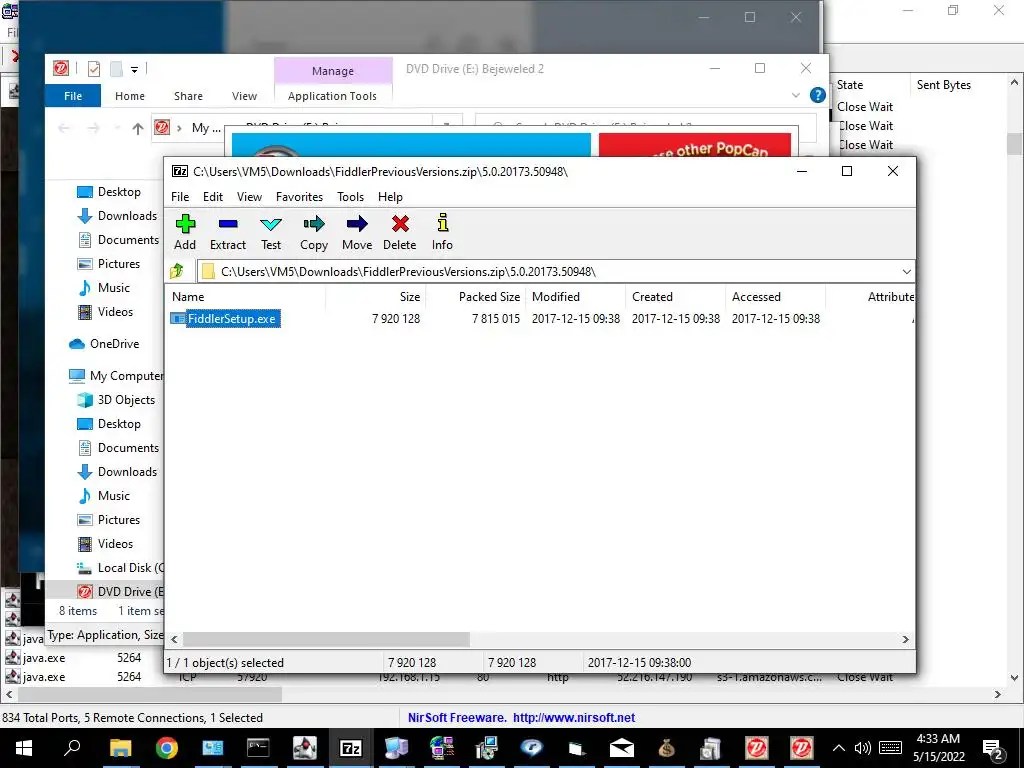Viewport: 1024px width, 768px height.
Task: Sort by the Sent Bytes column in the background window
Action: point(944,85)
